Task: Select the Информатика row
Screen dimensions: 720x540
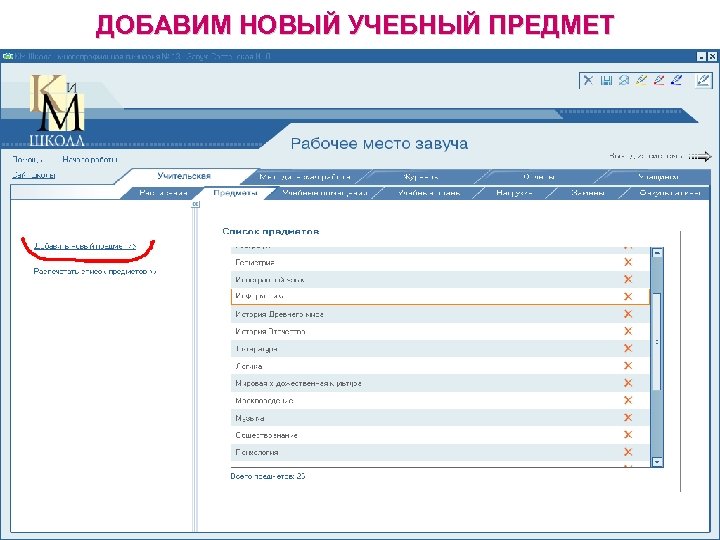Action: point(440,297)
